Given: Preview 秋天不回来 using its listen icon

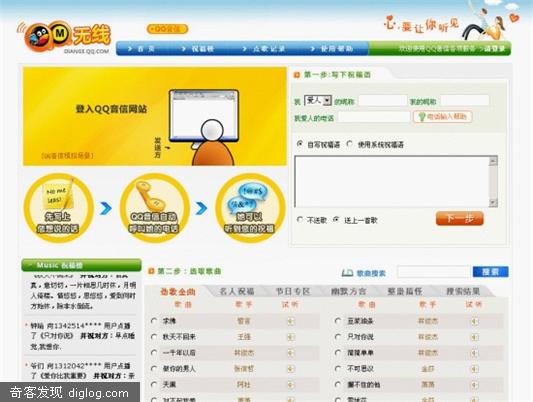Looking at the screenshot, I should point(290,337).
